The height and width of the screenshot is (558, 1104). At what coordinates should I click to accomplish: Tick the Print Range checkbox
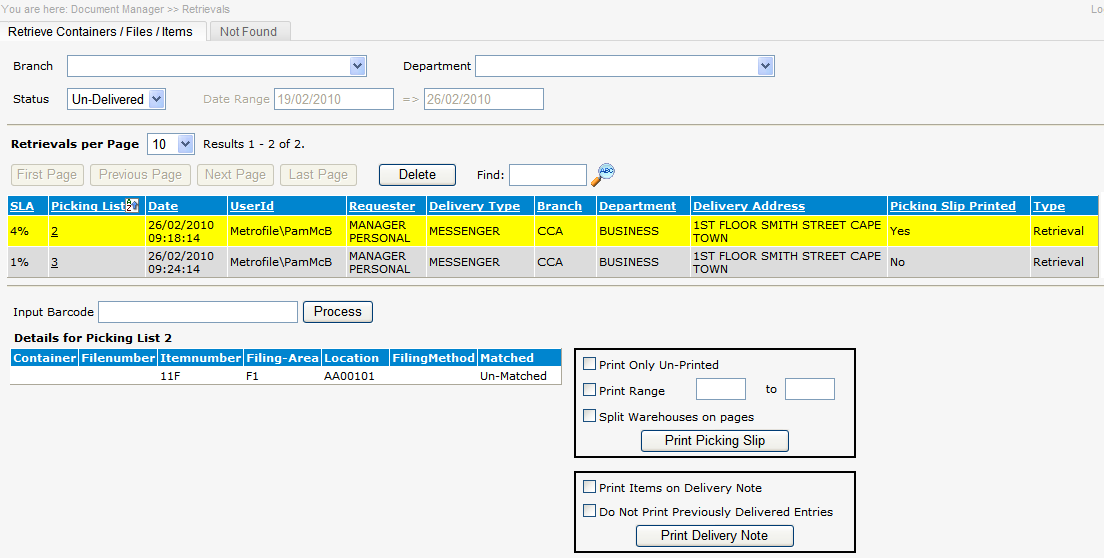click(x=589, y=389)
